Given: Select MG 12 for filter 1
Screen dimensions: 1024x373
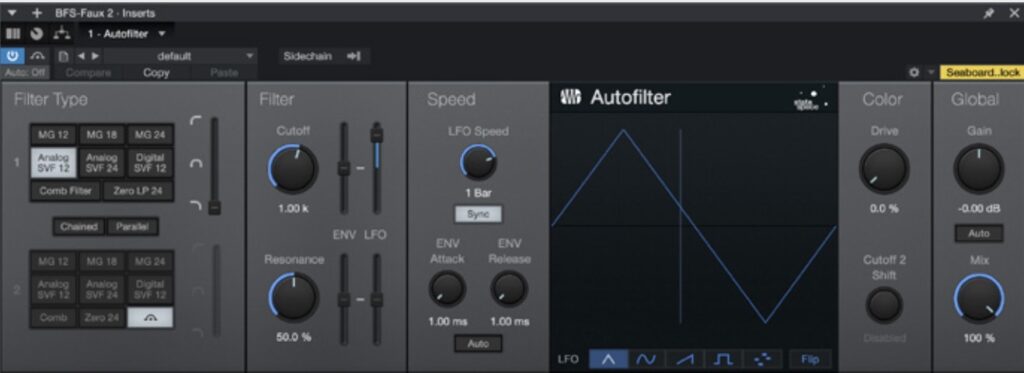Looking at the screenshot, I should point(54,135).
